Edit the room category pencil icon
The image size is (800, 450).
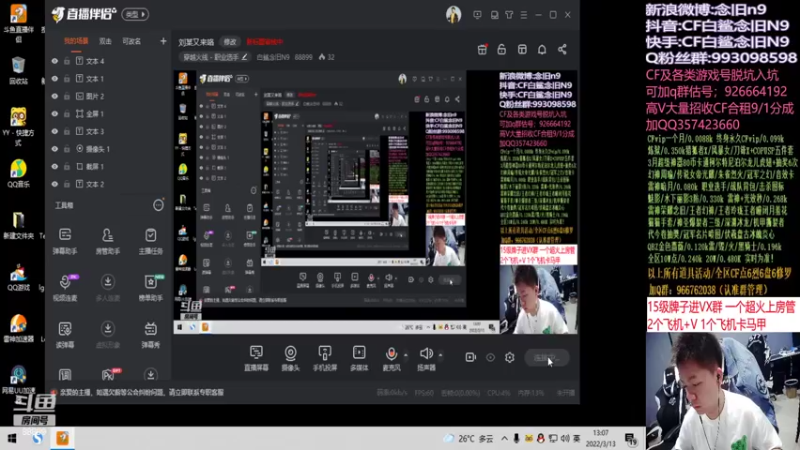[x=244, y=57]
